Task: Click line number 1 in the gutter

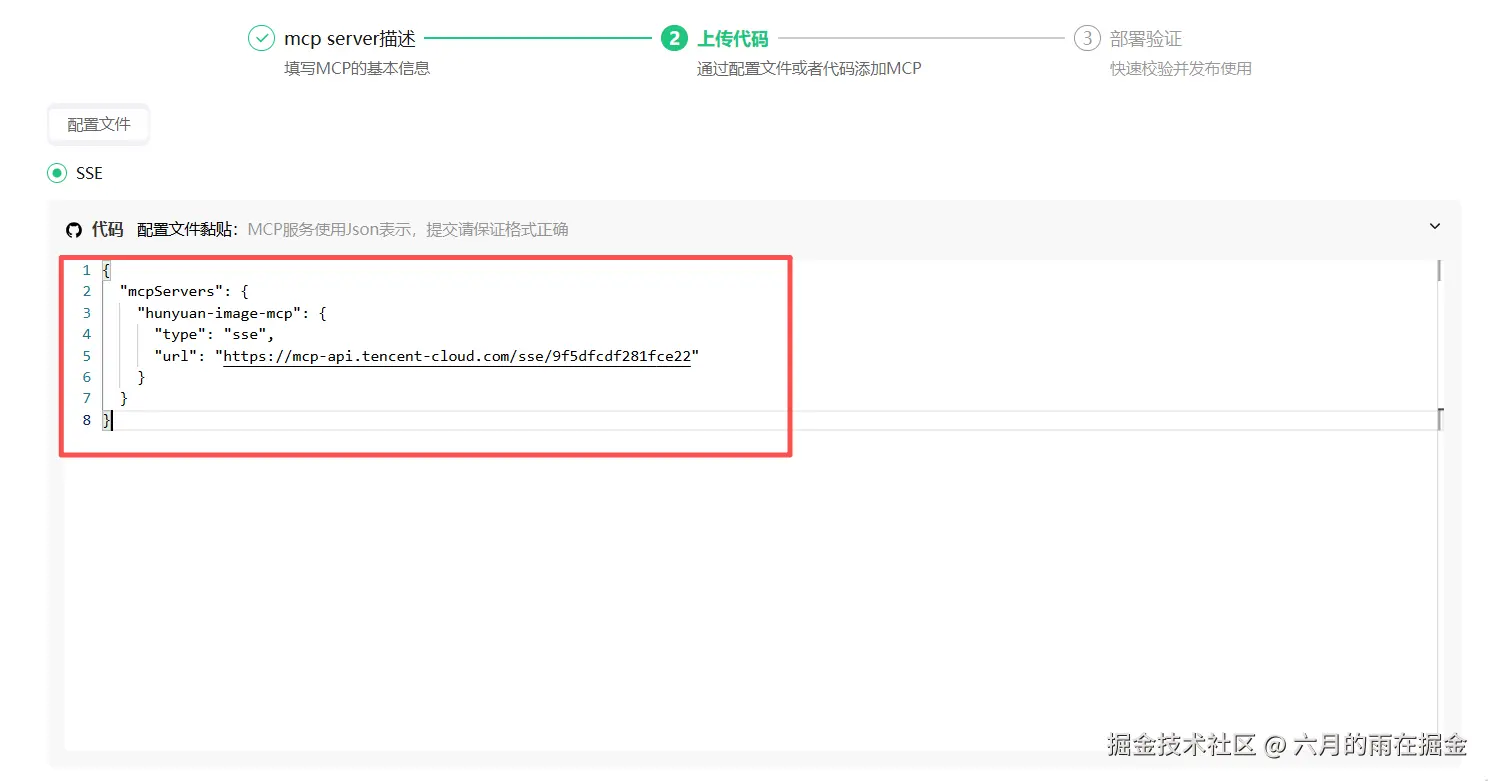Action: pyautogui.click(x=87, y=270)
